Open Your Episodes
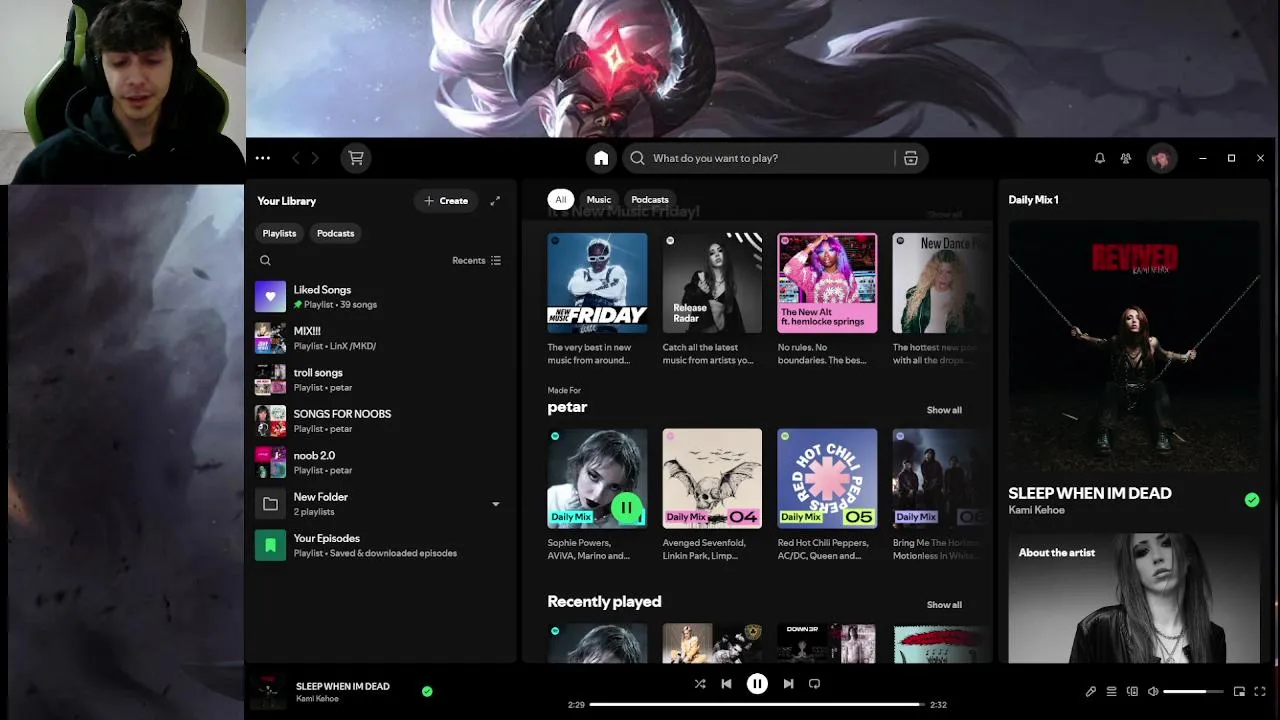 click(x=380, y=545)
